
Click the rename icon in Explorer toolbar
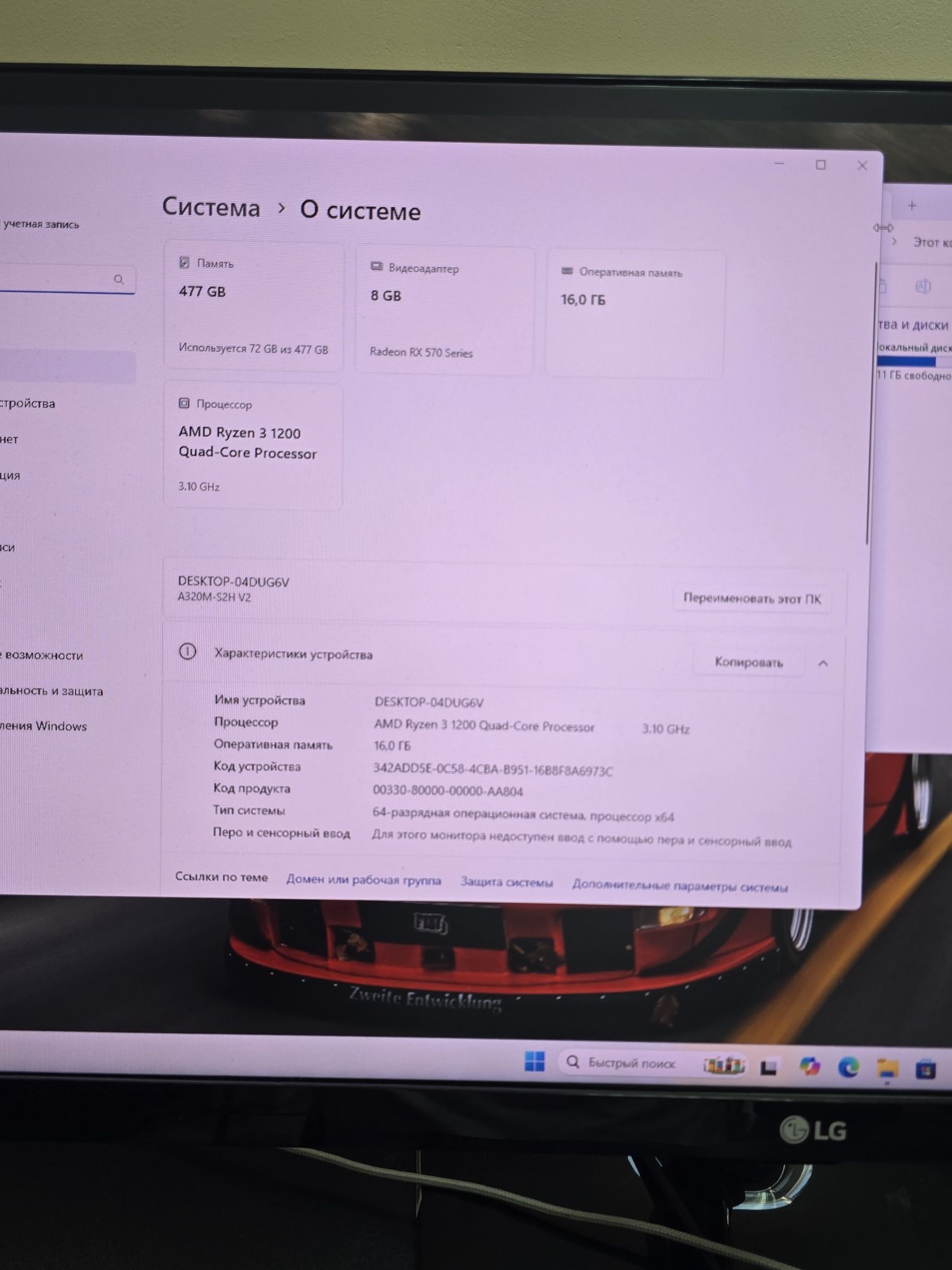click(923, 287)
